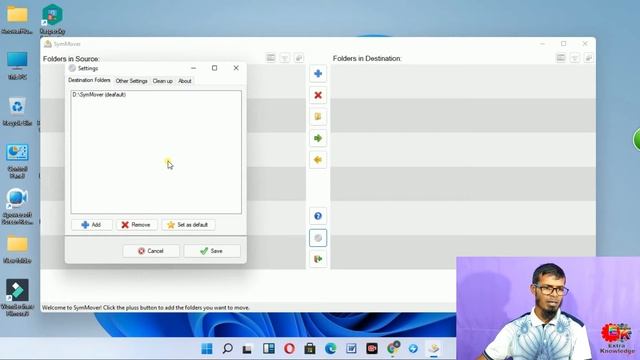Viewport: 640px width, 360px height.
Task: Click the green right arrow move-to-destination icon
Action: 318,138
